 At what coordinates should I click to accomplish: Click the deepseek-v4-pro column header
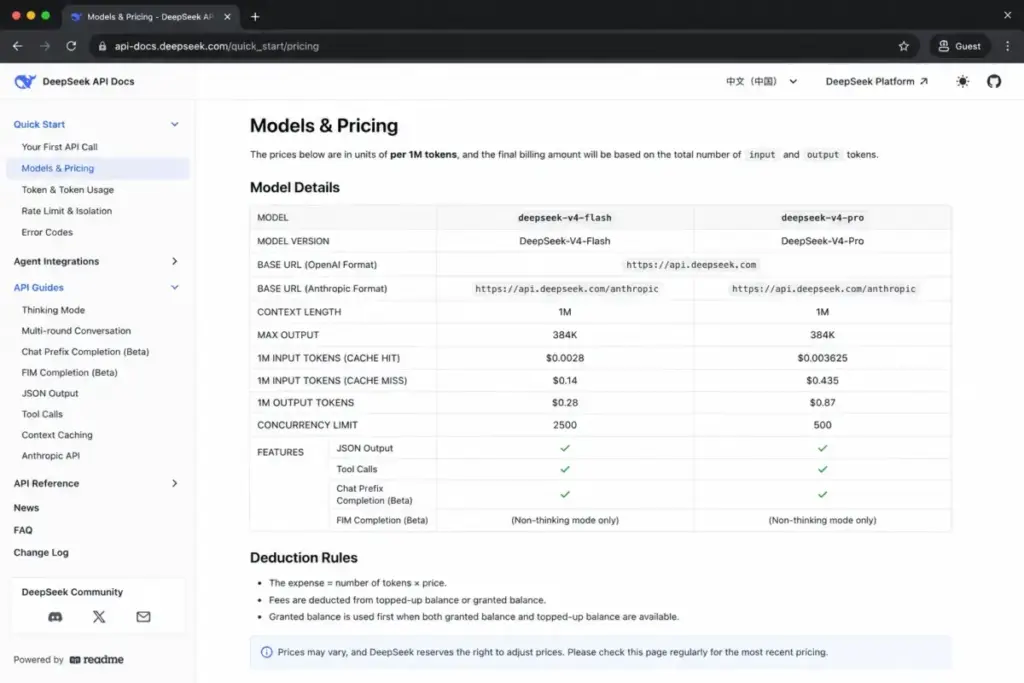(822, 217)
